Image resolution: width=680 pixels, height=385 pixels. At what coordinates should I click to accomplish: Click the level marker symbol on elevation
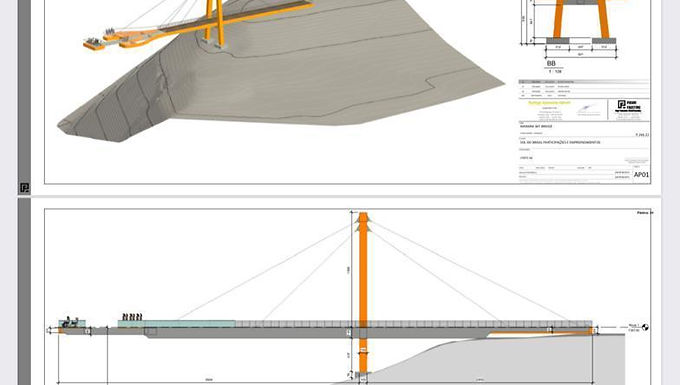tap(645, 327)
